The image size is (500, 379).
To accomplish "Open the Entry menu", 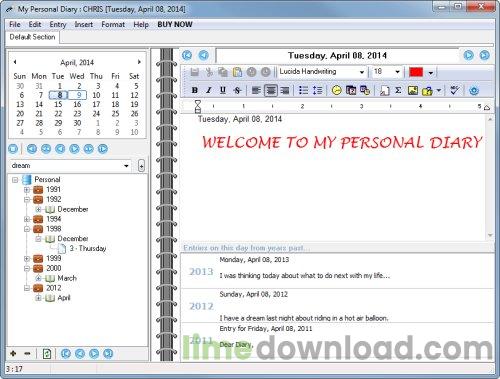I will pos(58,24).
